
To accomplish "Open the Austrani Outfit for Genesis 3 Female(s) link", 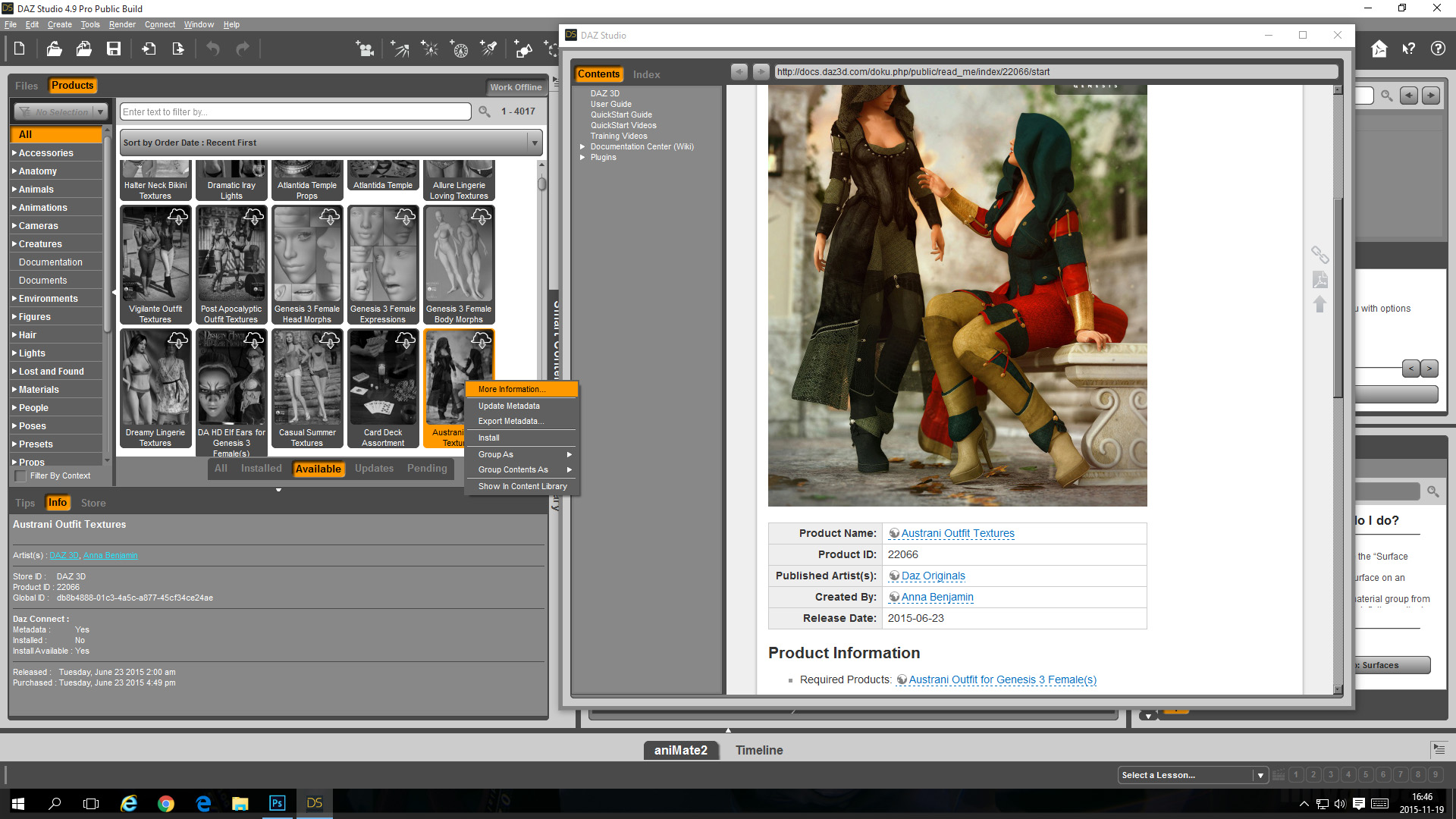I will pyautogui.click(x=1003, y=680).
